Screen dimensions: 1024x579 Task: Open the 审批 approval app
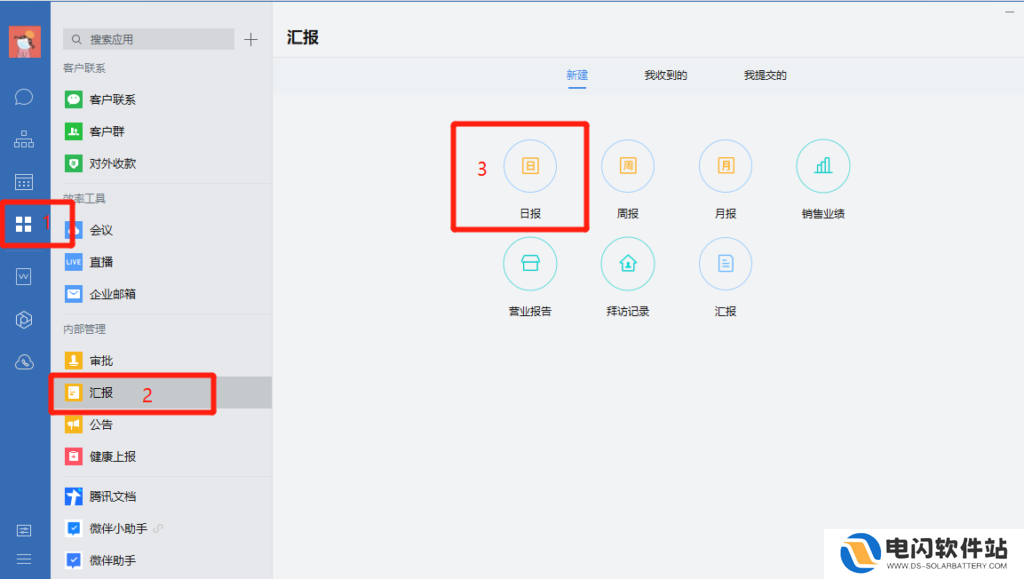pos(161,361)
